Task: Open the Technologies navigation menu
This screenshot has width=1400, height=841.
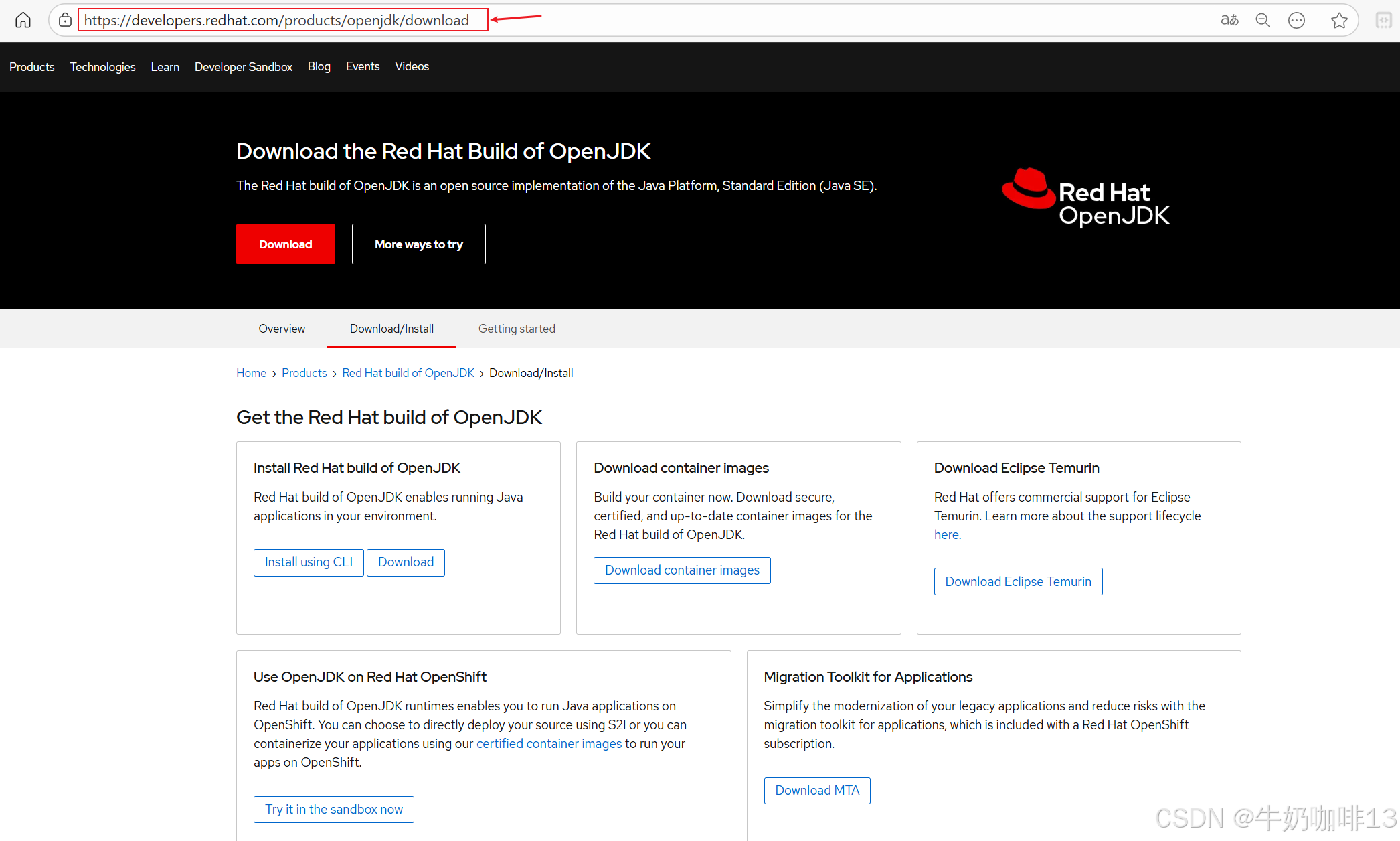Action: pyautogui.click(x=102, y=67)
